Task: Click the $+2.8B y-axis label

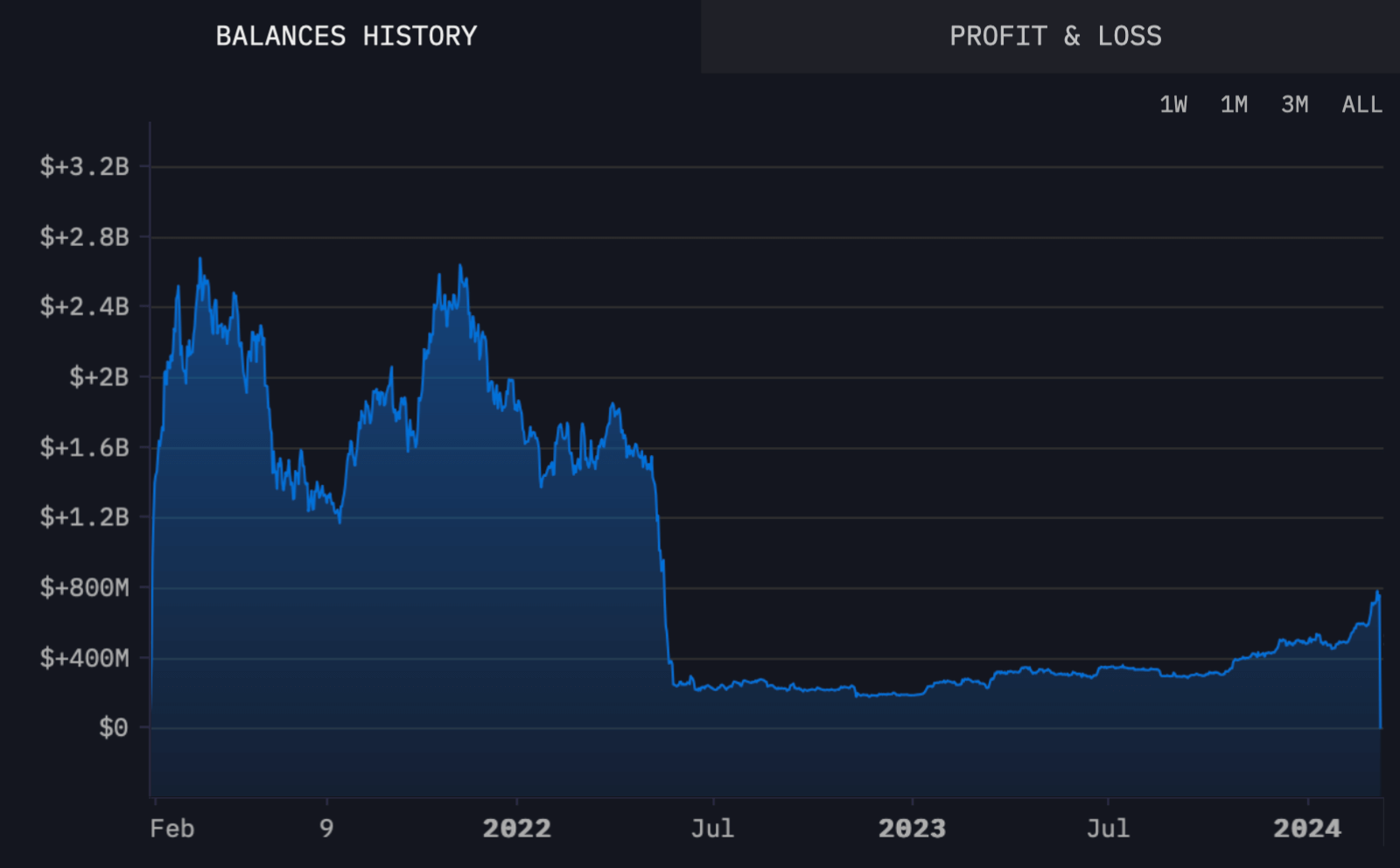Action: click(84, 236)
